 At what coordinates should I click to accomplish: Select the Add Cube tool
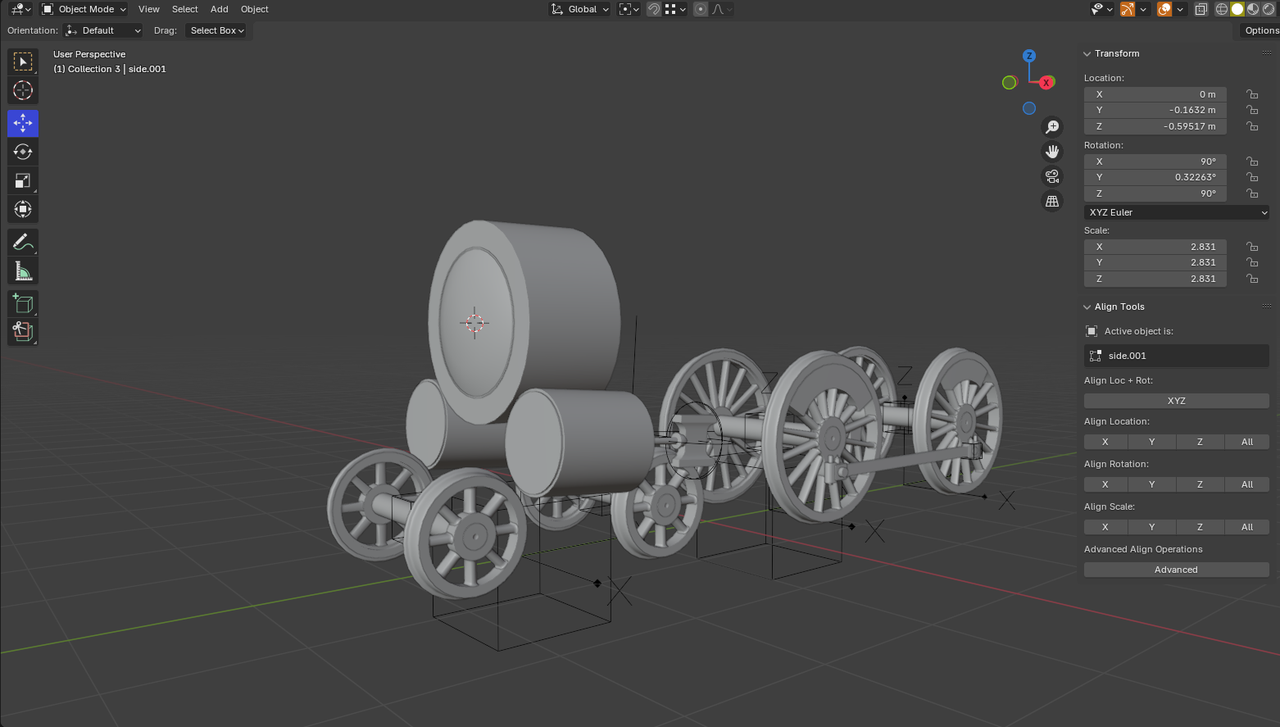coord(23,303)
